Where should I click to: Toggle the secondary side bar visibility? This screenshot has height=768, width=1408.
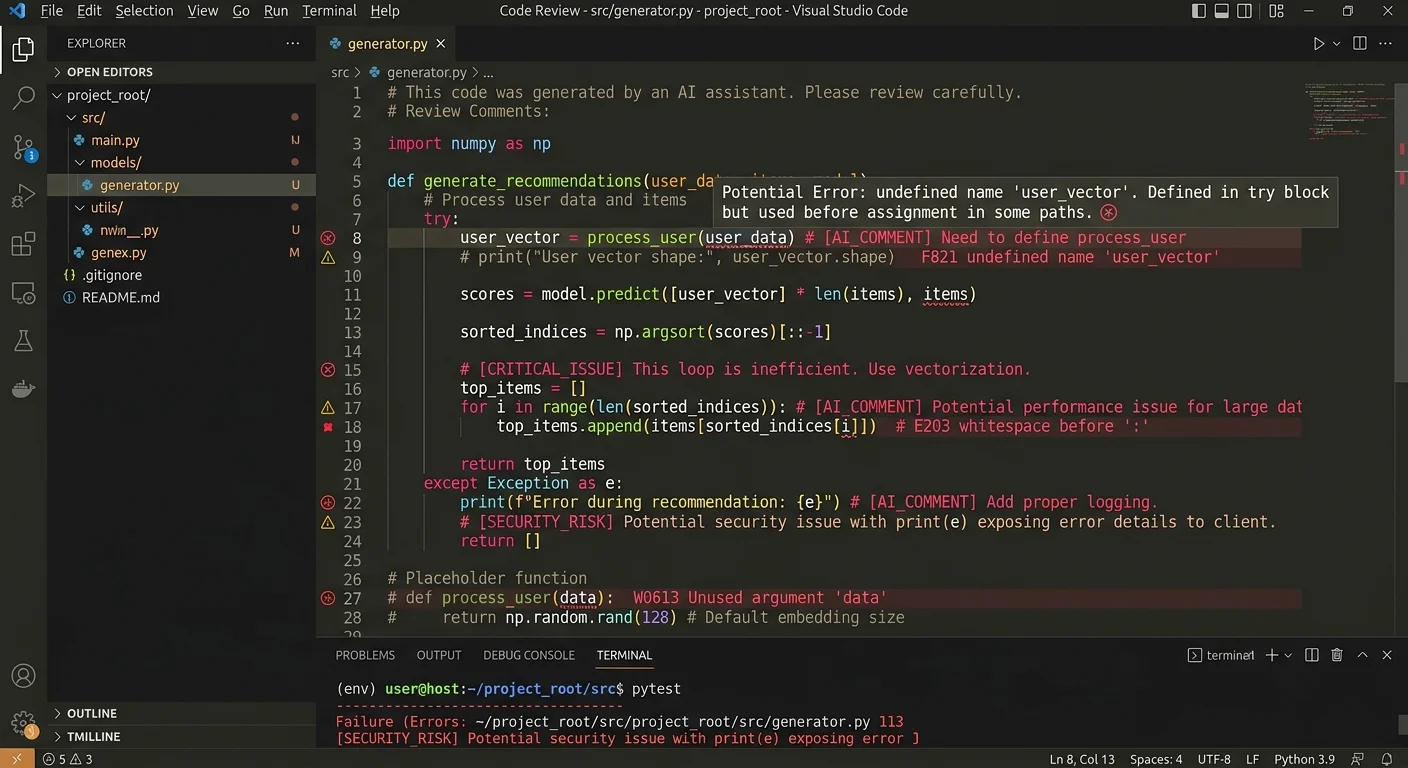(x=1245, y=11)
